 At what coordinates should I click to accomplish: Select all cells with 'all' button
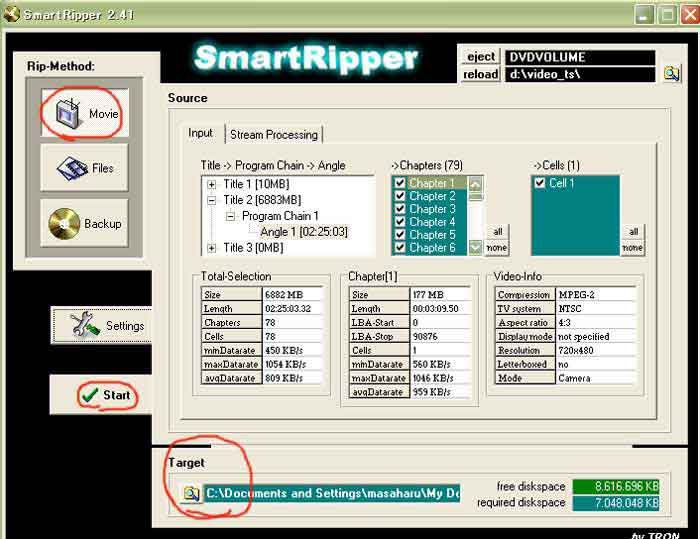[633, 231]
